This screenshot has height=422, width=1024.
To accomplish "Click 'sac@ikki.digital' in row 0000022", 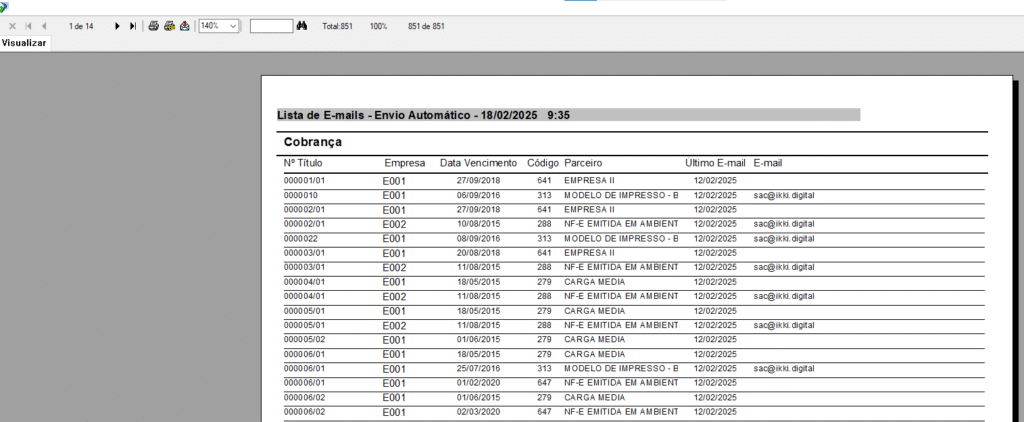I will (784, 238).
